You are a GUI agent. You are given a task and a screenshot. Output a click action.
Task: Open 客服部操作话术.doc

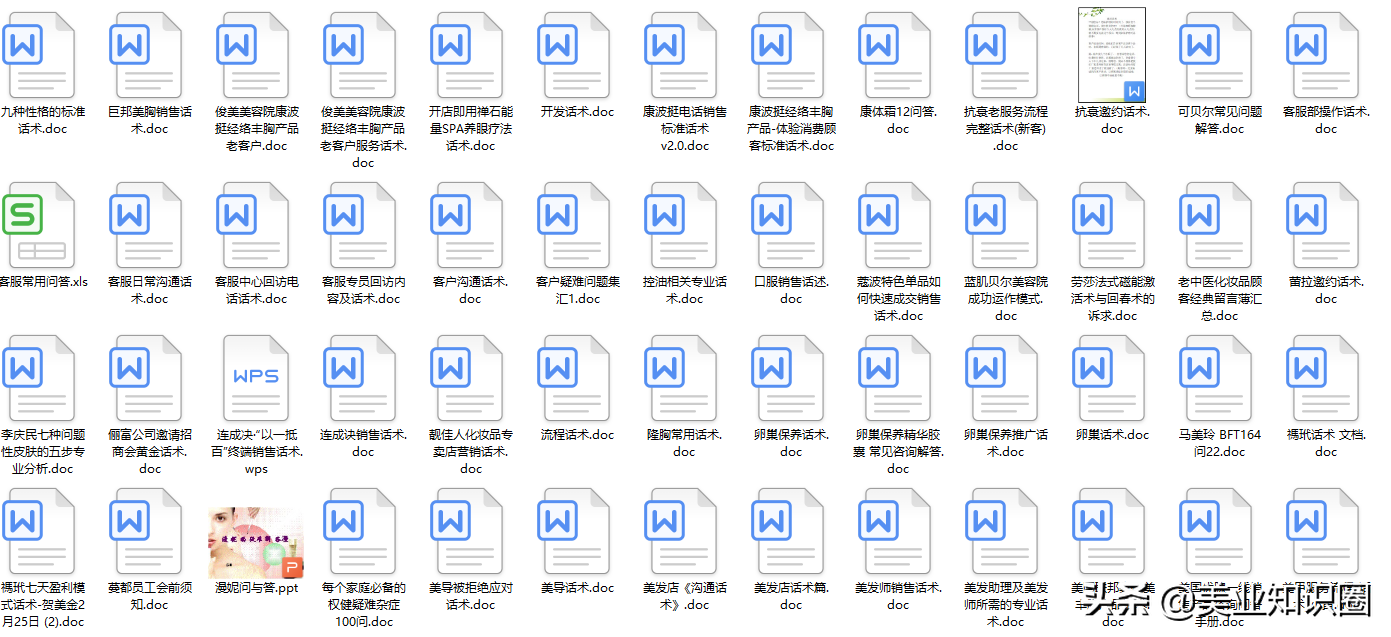[1324, 55]
